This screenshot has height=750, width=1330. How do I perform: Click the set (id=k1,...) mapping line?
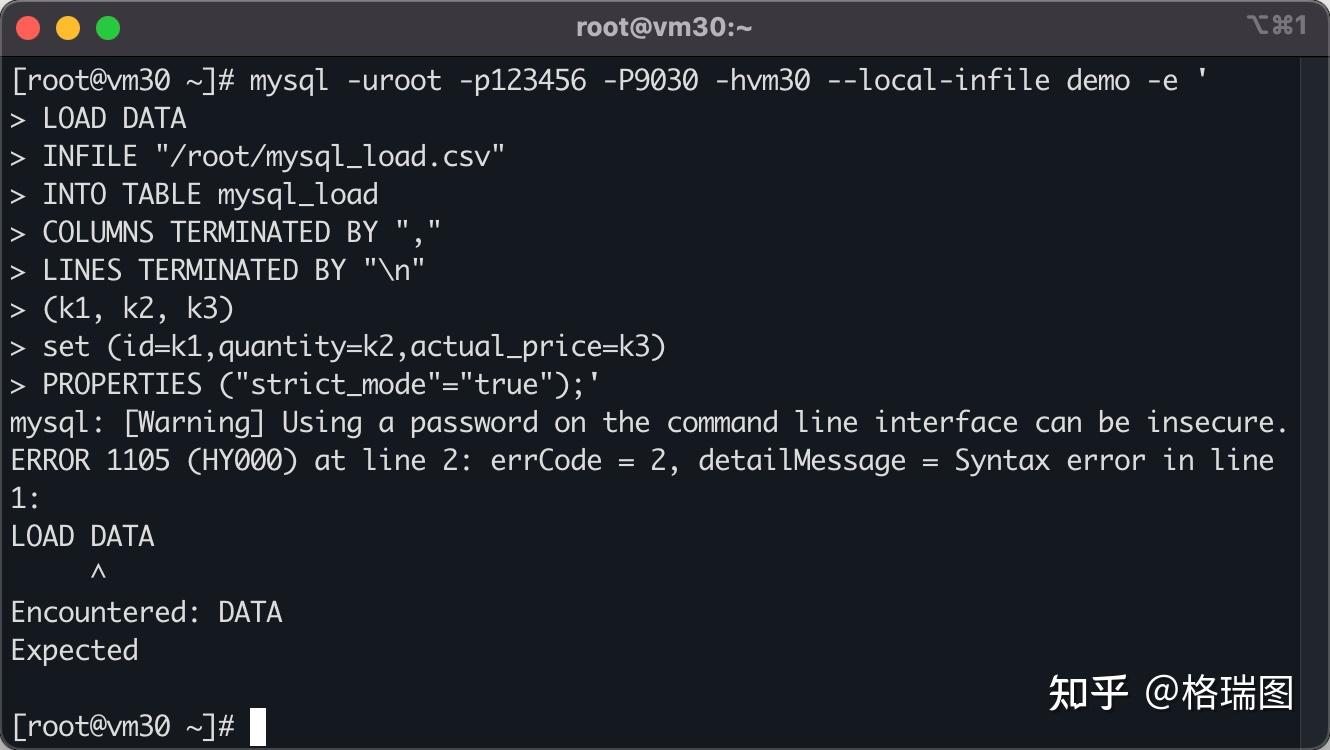click(x=353, y=346)
